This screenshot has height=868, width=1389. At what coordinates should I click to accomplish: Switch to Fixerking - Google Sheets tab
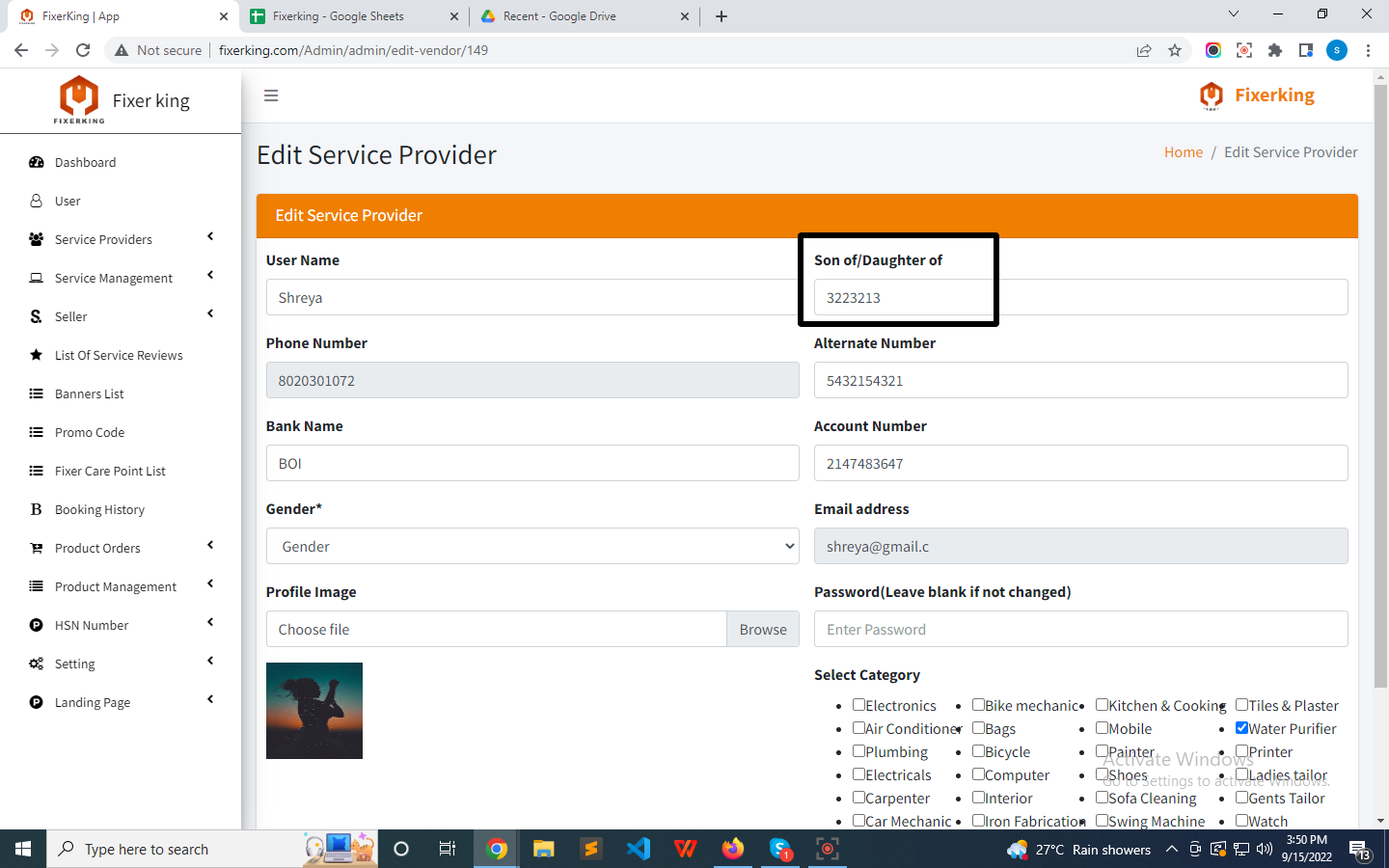coord(353,16)
